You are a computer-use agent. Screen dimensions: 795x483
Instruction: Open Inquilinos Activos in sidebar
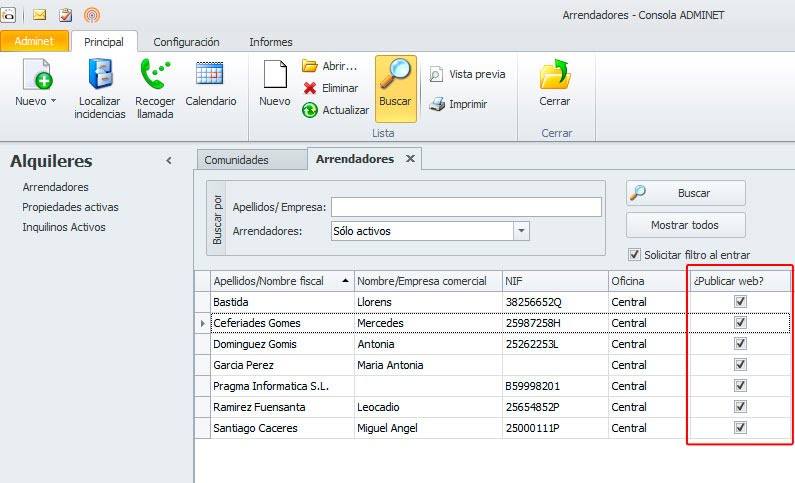click(64, 227)
